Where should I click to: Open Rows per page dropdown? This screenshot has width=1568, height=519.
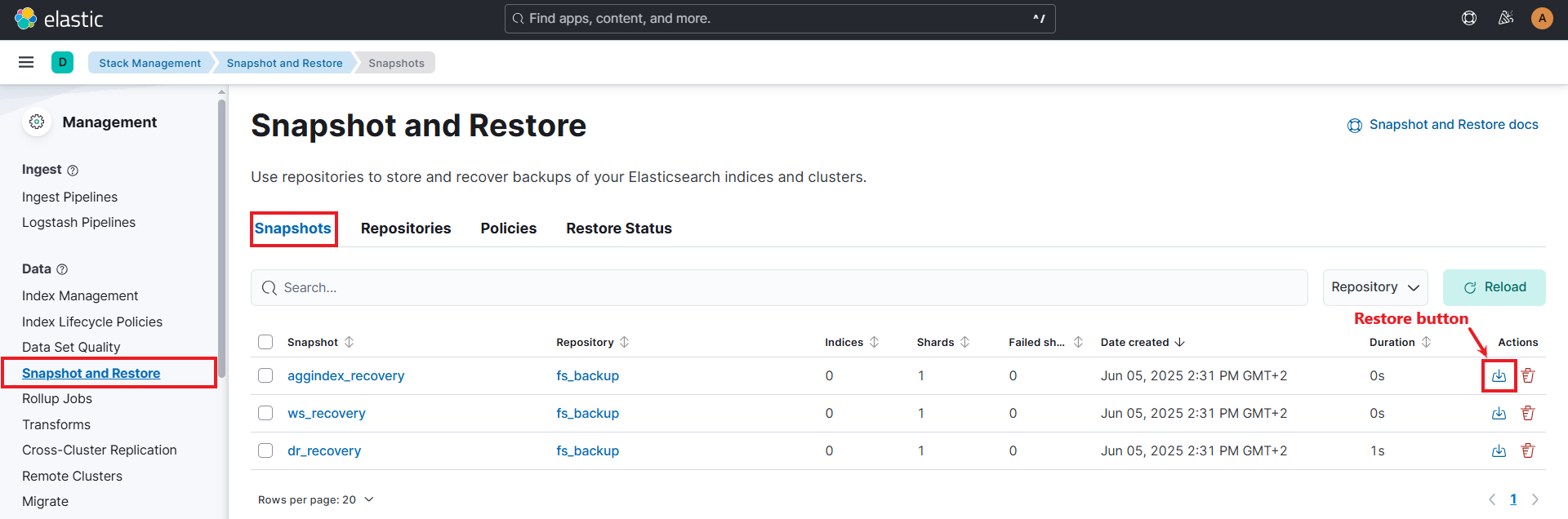click(316, 499)
